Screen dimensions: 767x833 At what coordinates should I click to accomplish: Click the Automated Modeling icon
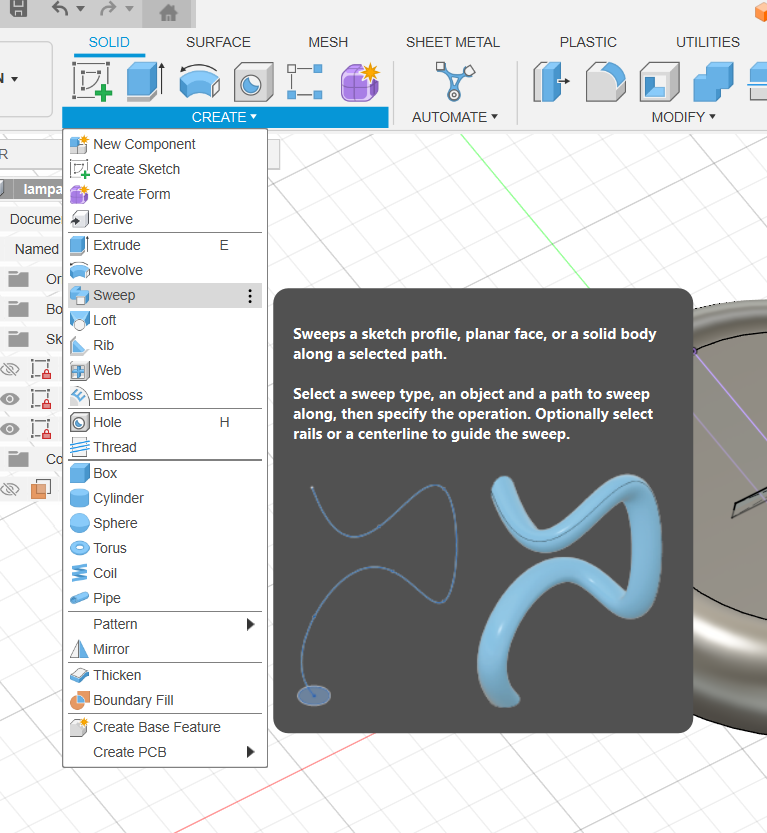(x=455, y=82)
